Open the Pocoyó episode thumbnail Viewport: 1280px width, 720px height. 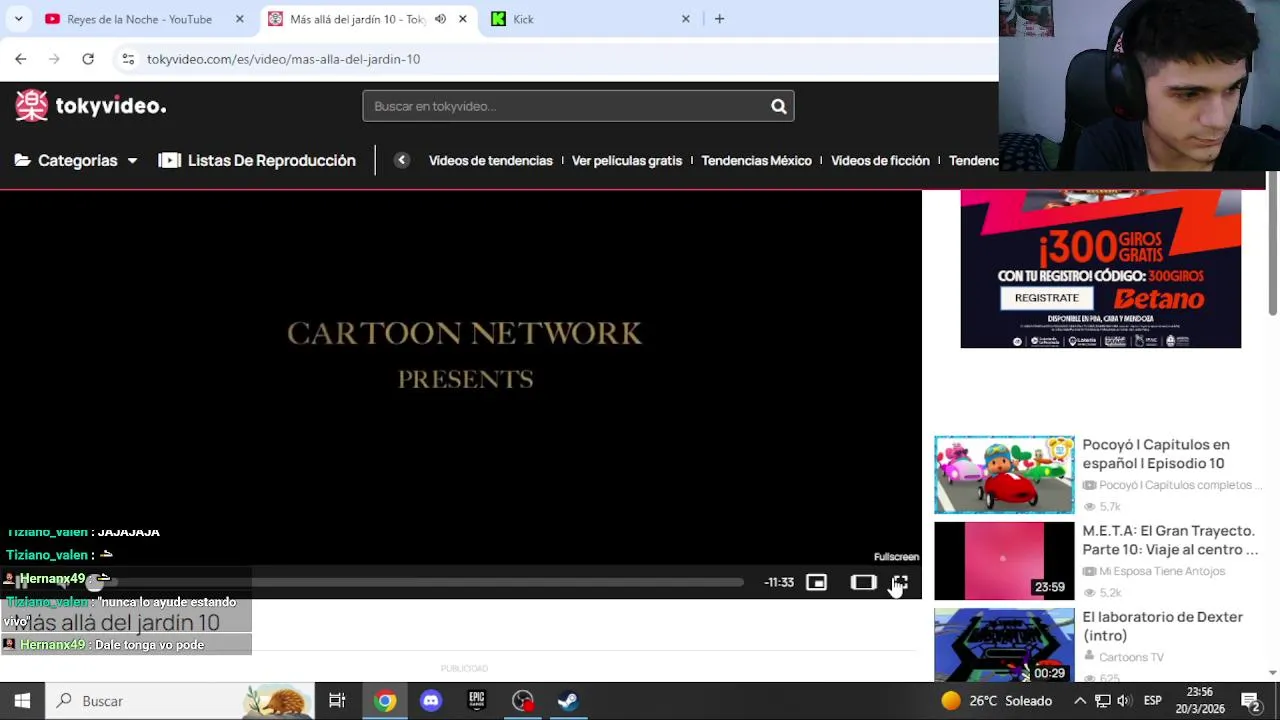1004,475
